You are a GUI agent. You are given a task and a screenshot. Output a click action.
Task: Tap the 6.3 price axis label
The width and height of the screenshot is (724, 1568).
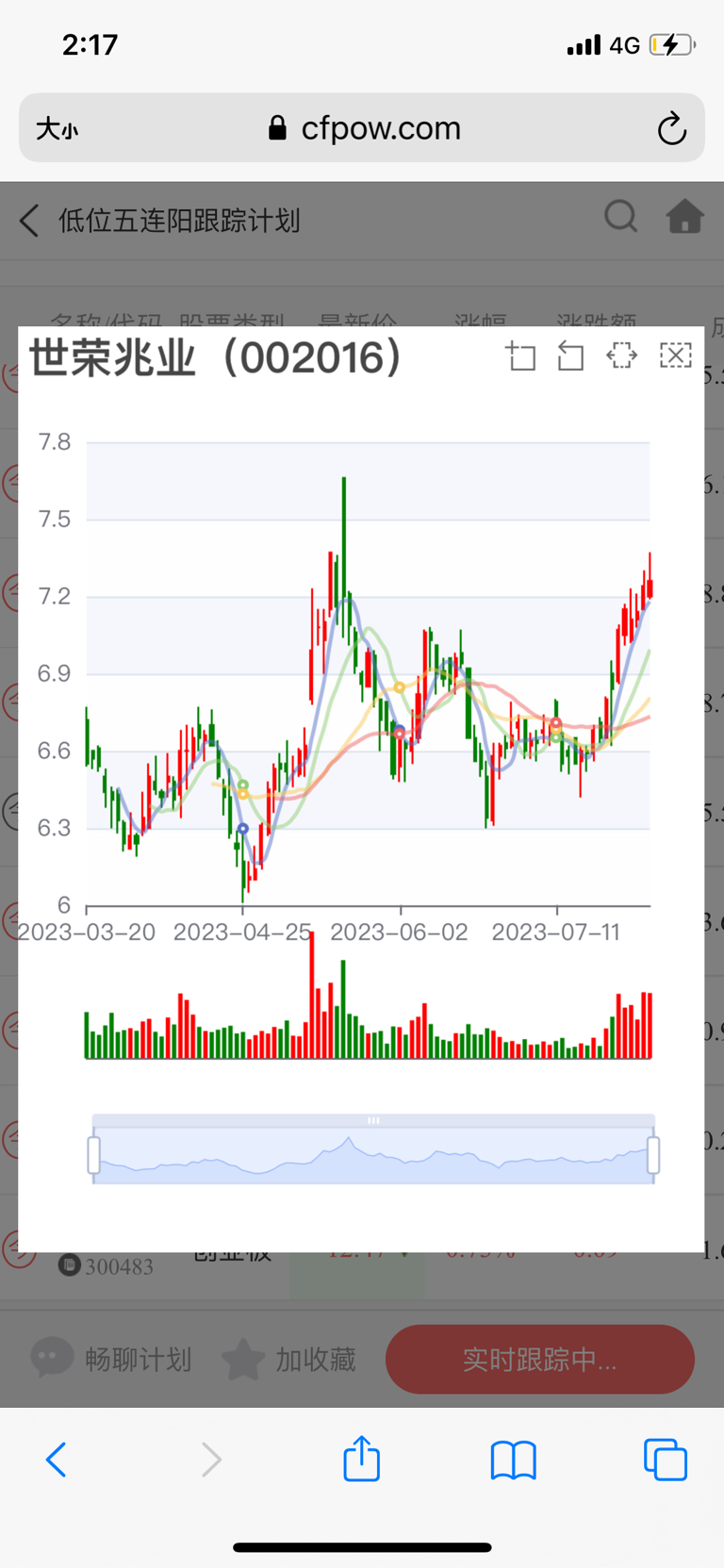click(x=54, y=828)
